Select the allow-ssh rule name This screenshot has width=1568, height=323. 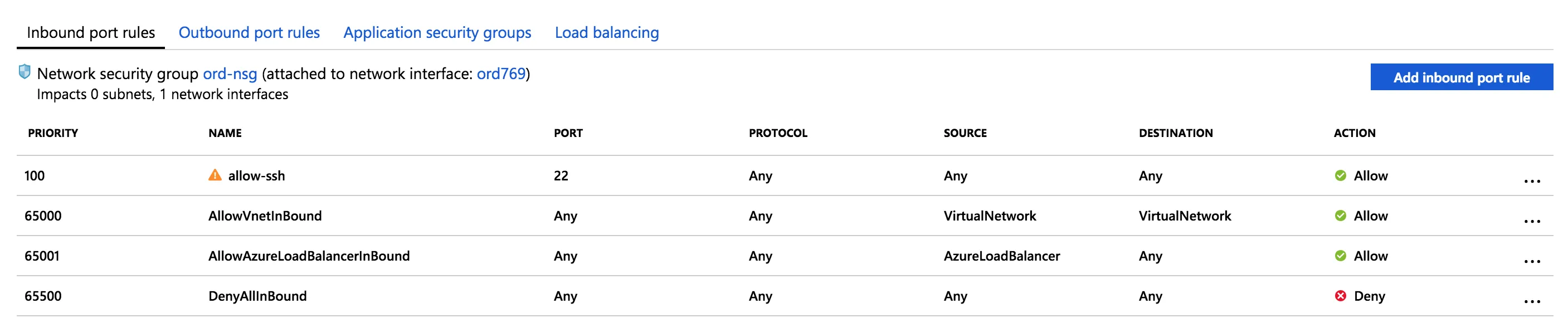[x=256, y=176]
